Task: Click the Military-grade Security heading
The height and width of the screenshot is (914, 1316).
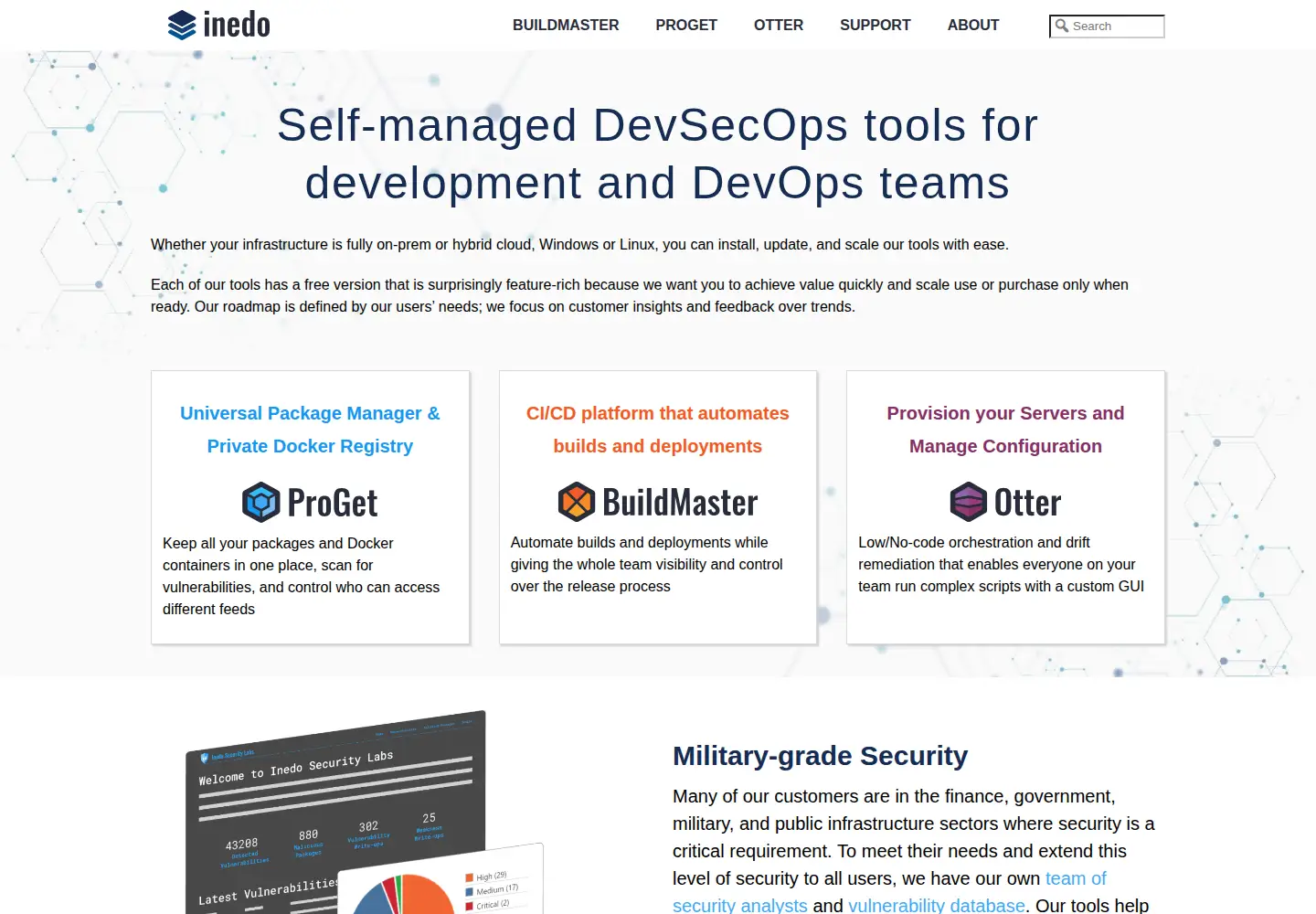Action: [820, 756]
